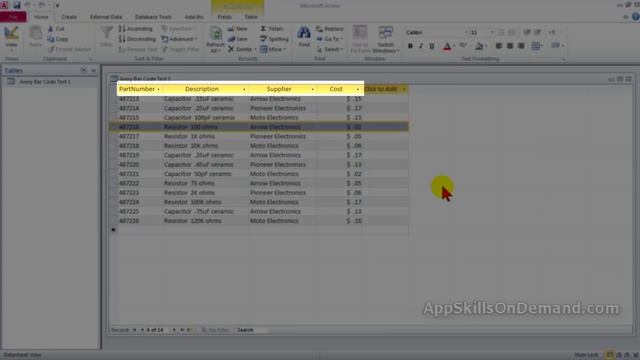Click Size to Fit Form
The image size is (640, 360).
(x=360, y=39)
